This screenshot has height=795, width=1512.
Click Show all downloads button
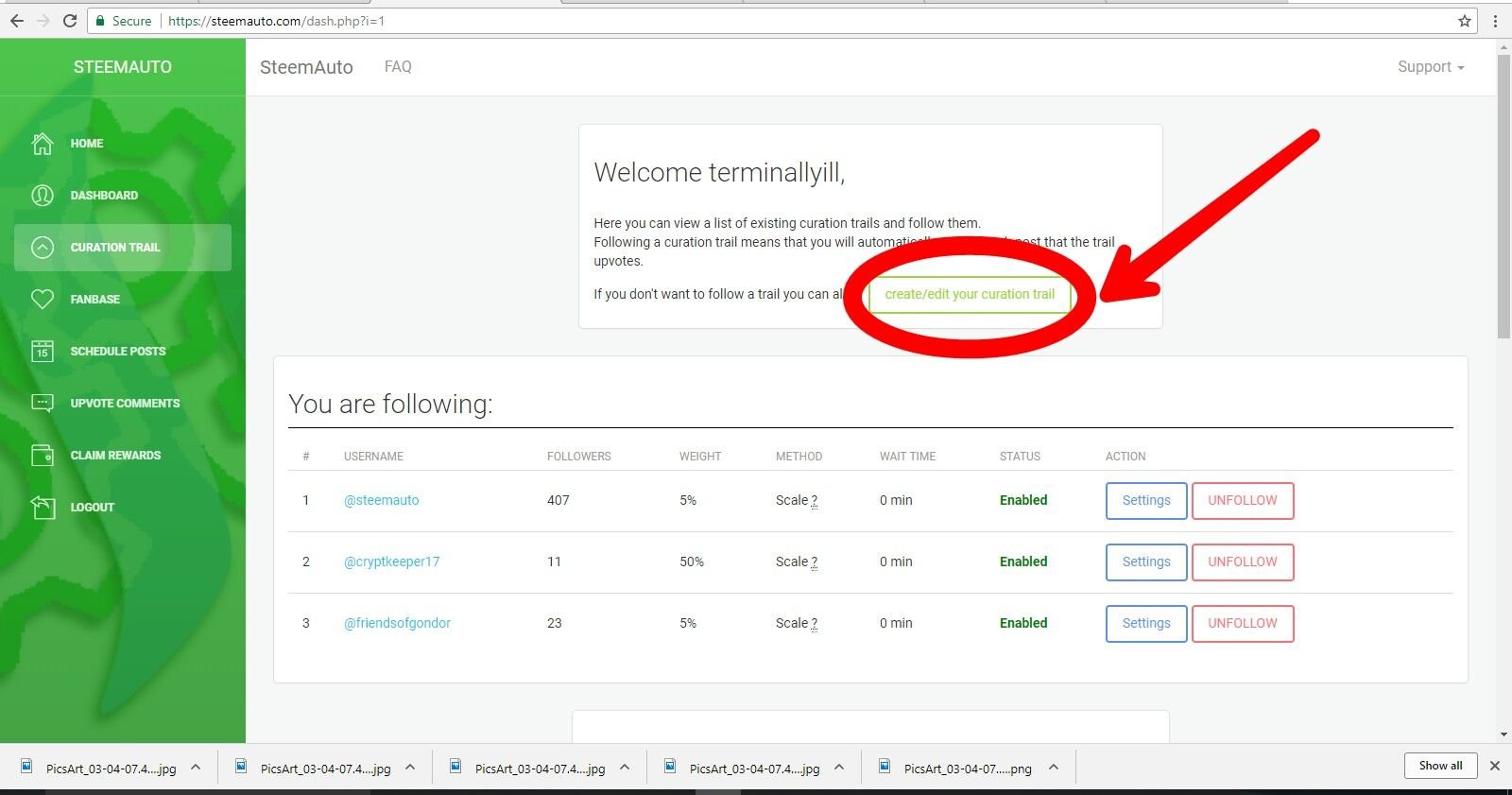(x=1440, y=766)
